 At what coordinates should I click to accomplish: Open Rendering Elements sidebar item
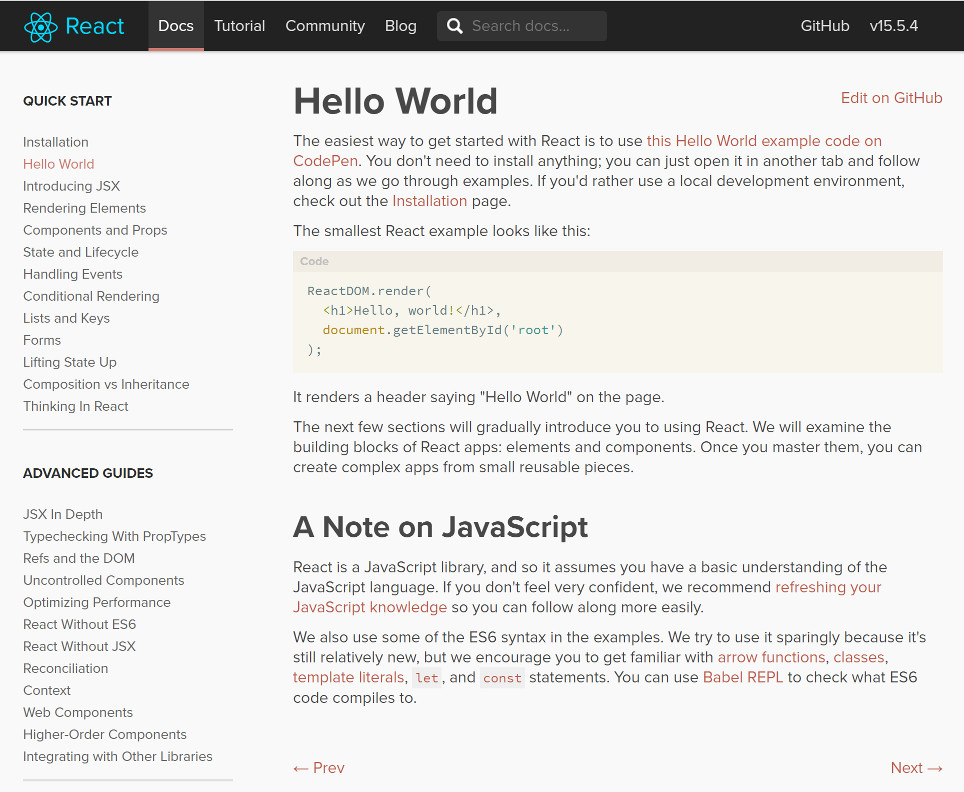point(84,208)
